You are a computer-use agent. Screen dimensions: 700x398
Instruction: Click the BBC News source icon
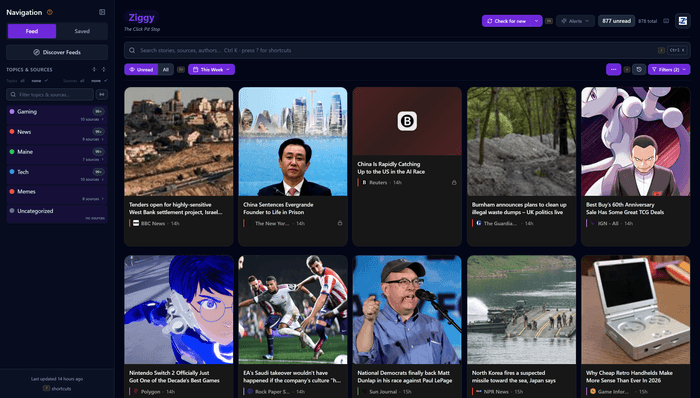[x=136, y=223]
